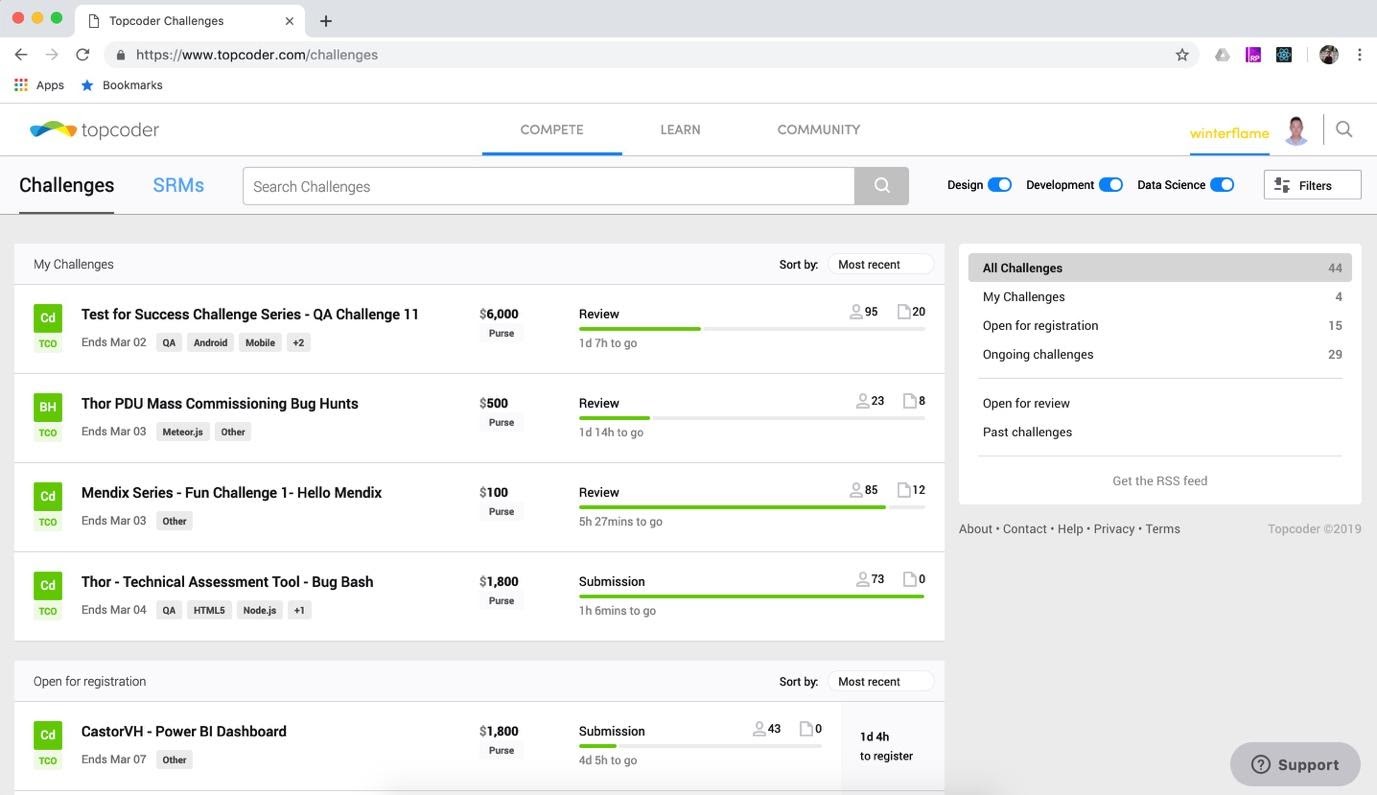The height and width of the screenshot is (795, 1377).
Task: Expand the +1 tags on Thor Bug Bash
Action: tap(298, 610)
